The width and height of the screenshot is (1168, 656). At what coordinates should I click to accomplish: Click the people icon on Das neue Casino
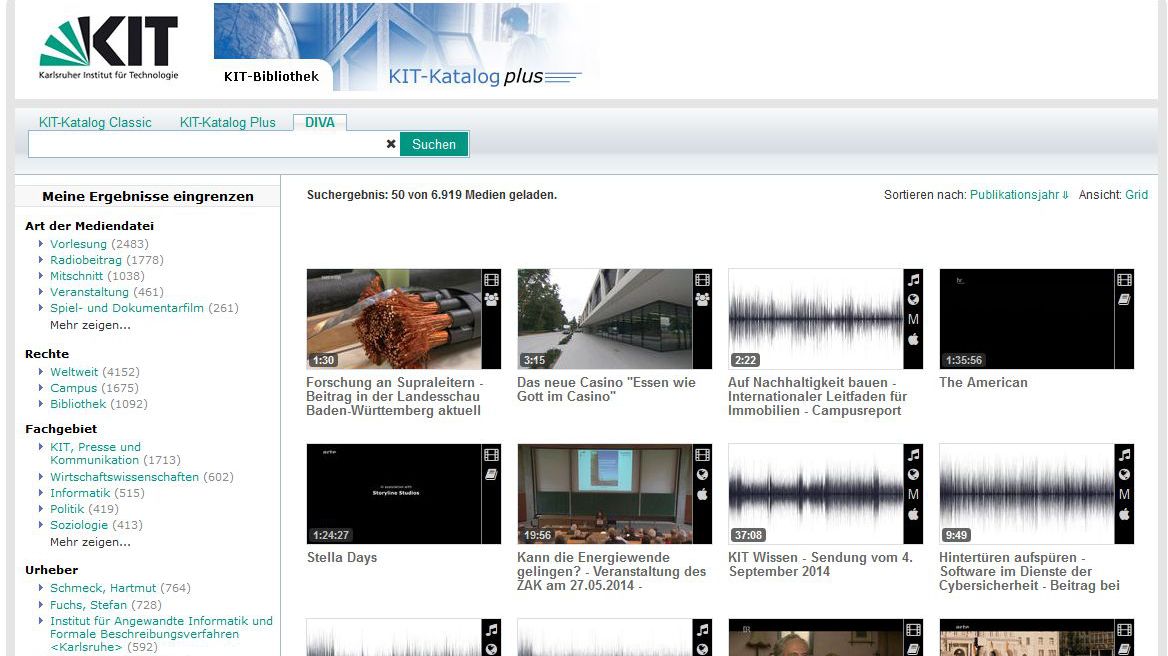702,299
